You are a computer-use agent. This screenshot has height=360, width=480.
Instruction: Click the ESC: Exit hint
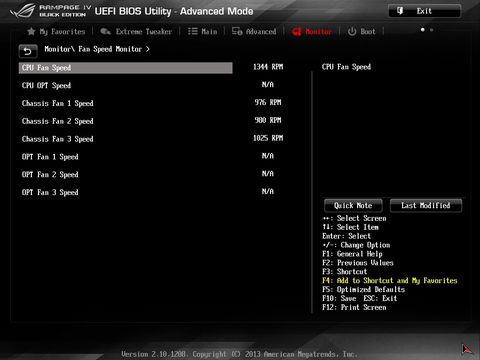tap(380, 298)
